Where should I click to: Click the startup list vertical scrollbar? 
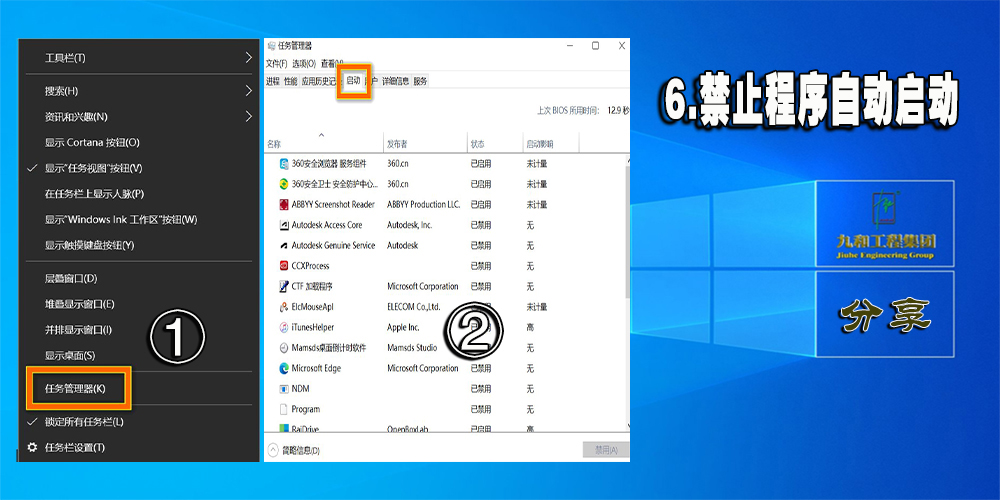pos(628,230)
